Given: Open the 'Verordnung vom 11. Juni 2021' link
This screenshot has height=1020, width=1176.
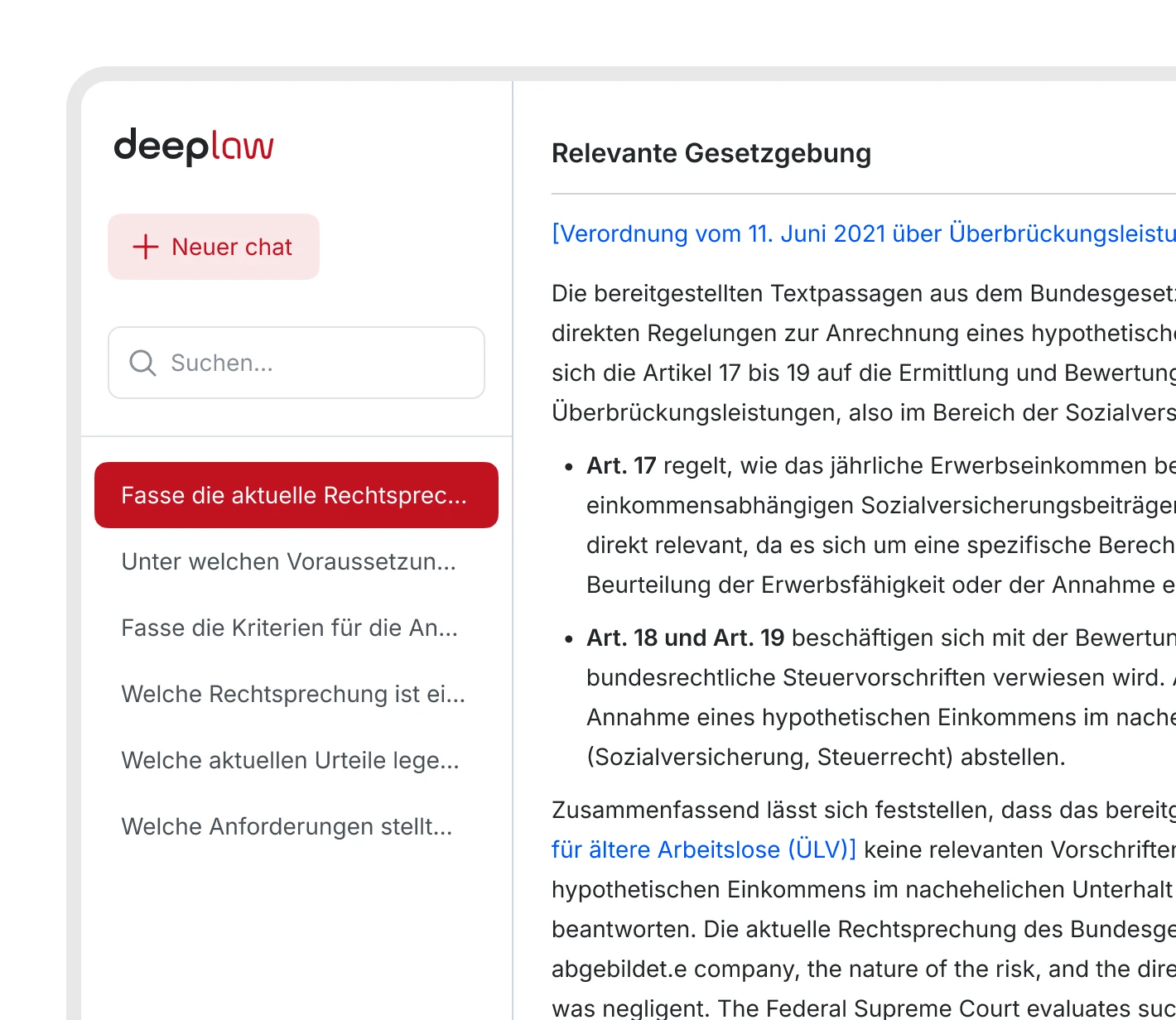Looking at the screenshot, I should click(861, 233).
